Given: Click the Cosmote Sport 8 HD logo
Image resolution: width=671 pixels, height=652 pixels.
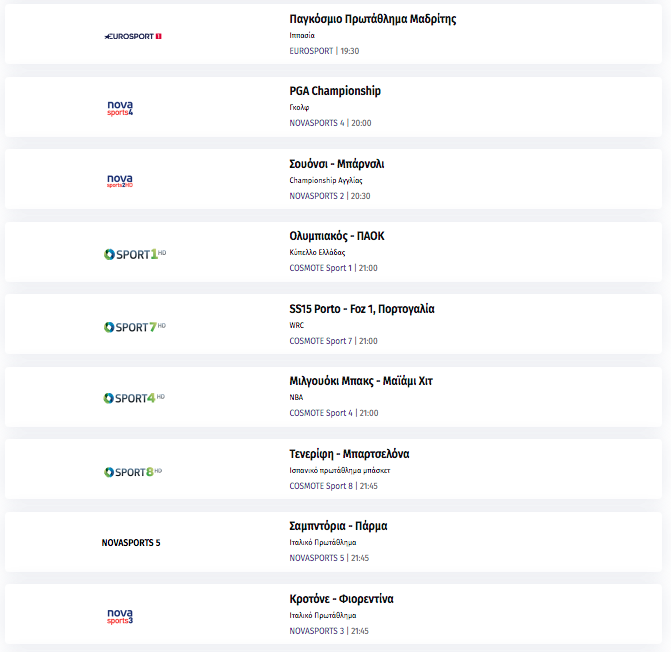Looking at the screenshot, I should point(134,471).
